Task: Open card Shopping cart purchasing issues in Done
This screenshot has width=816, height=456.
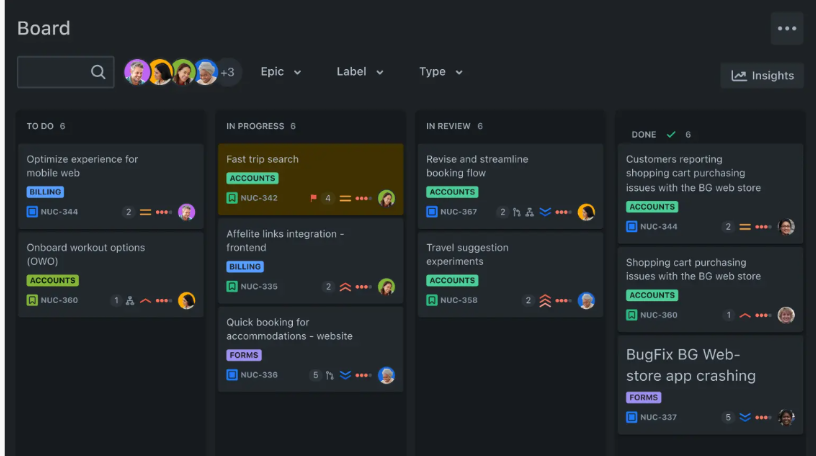Action: (710, 289)
